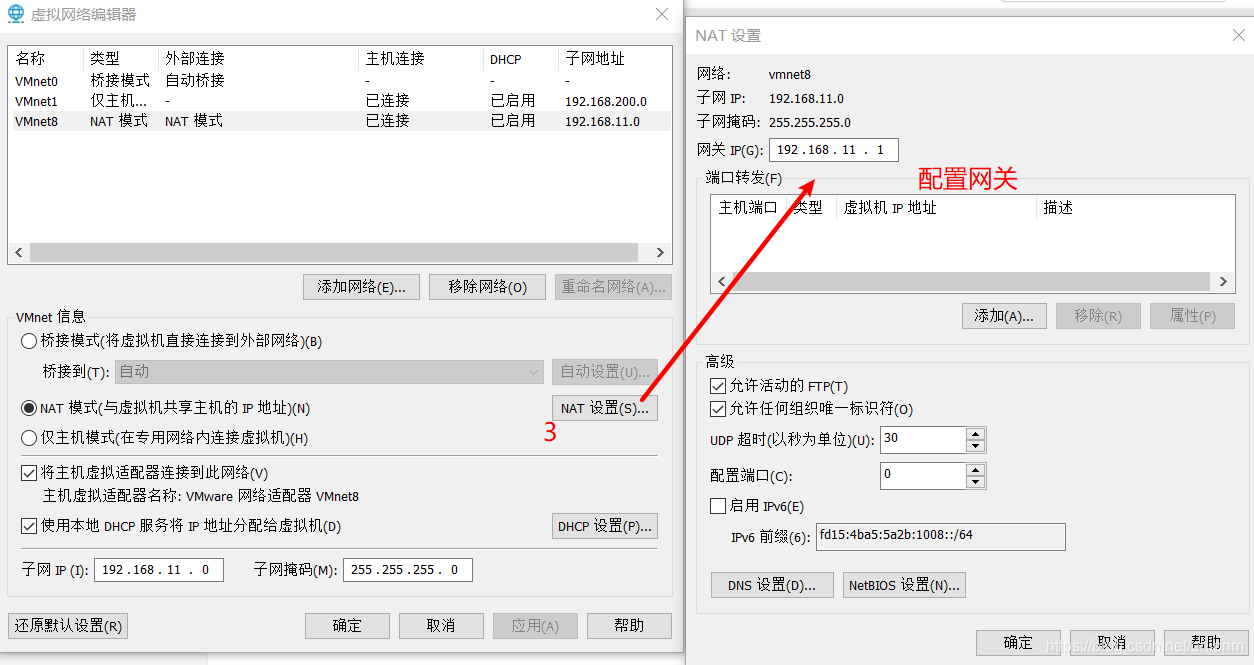Increase UDP 超时 value with up arrow
Viewport: 1254px width, 665px height.
pyautogui.click(x=976, y=434)
